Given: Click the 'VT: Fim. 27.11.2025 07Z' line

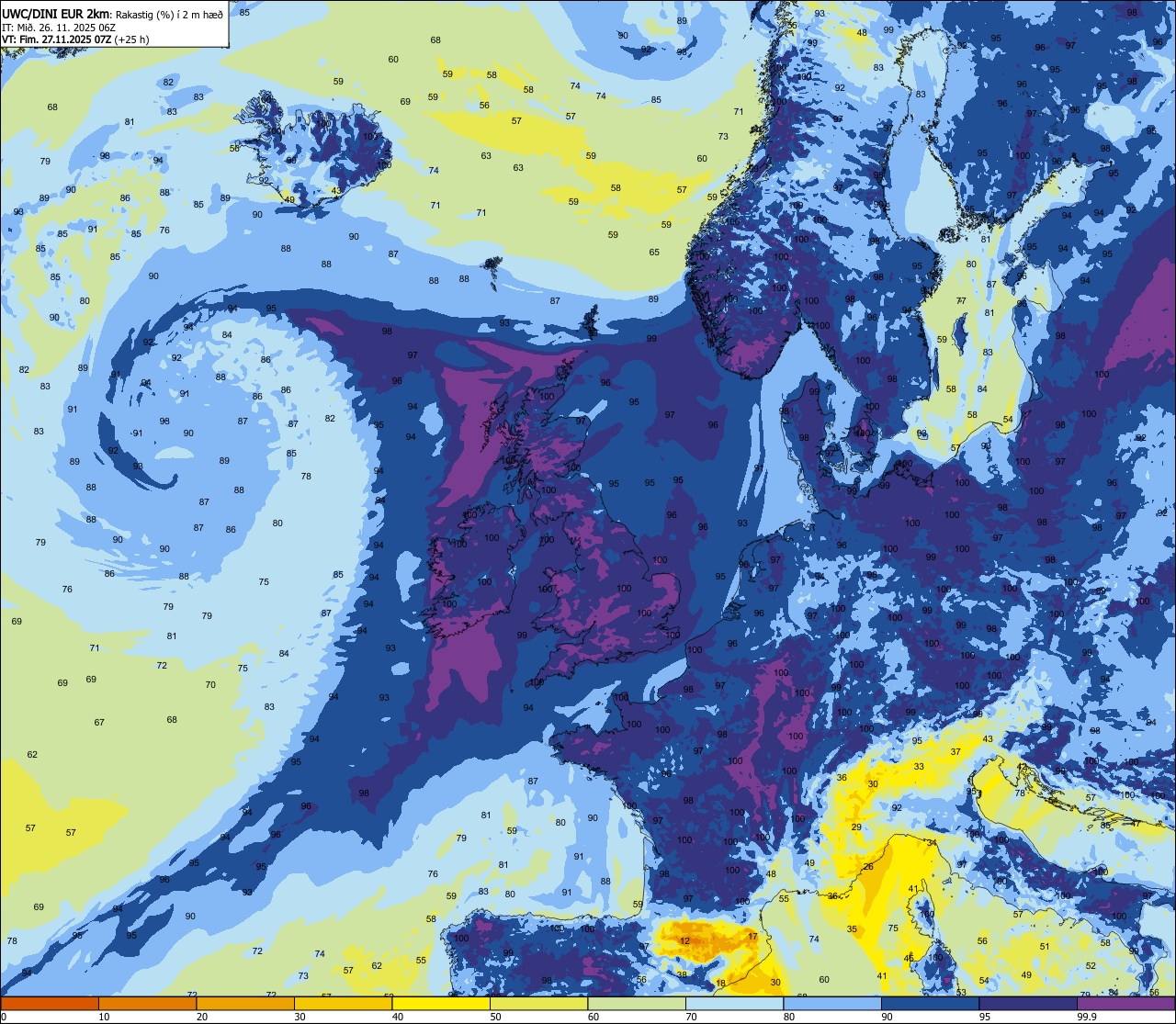Looking at the screenshot, I should click(57, 39).
